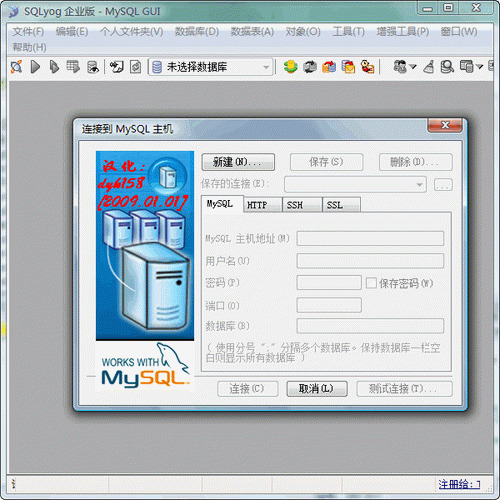500x500 pixels.
Task: Click the import tool icon before the broom
Action: coord(400,66)
